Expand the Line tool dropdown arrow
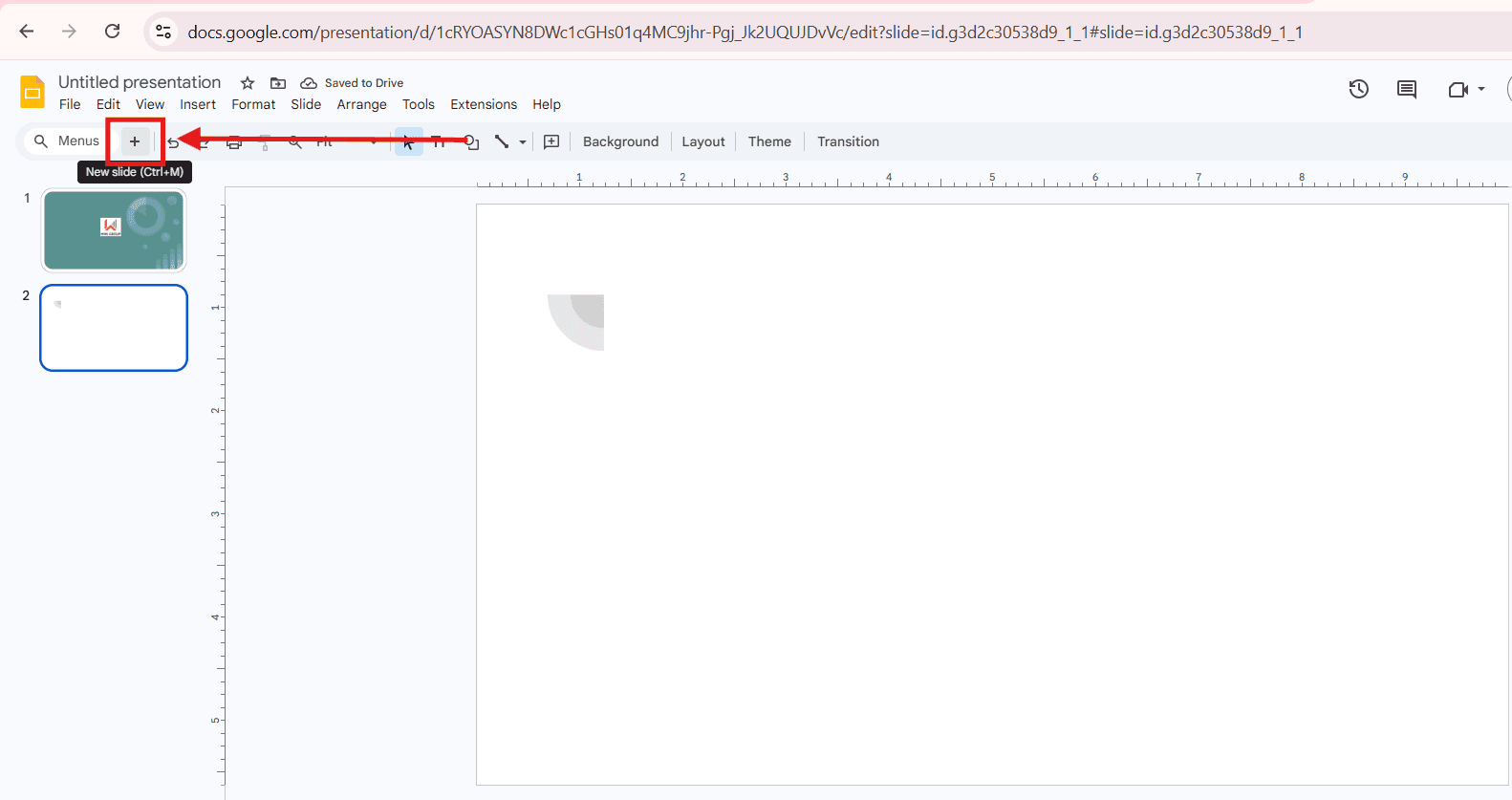 523,142
